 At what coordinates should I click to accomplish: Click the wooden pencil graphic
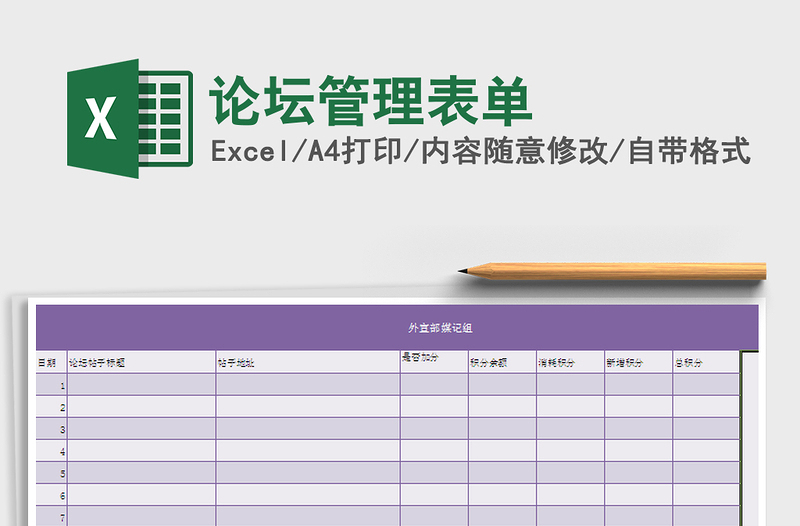[x=612, y=270]
